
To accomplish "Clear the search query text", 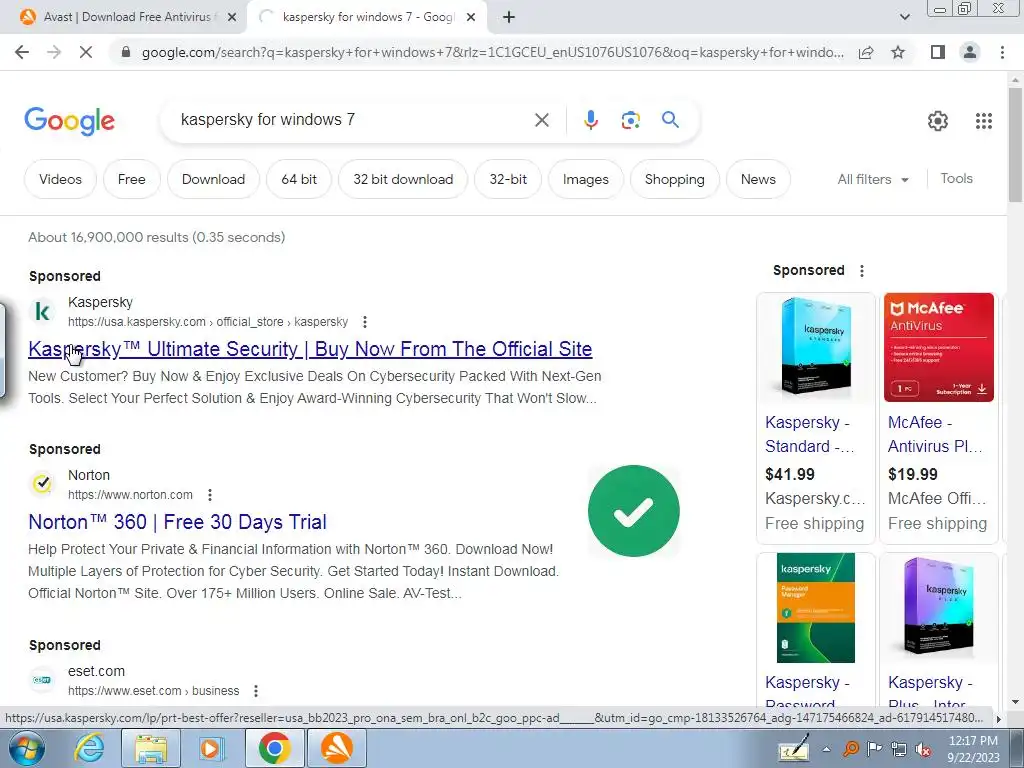I will point(541,120).
